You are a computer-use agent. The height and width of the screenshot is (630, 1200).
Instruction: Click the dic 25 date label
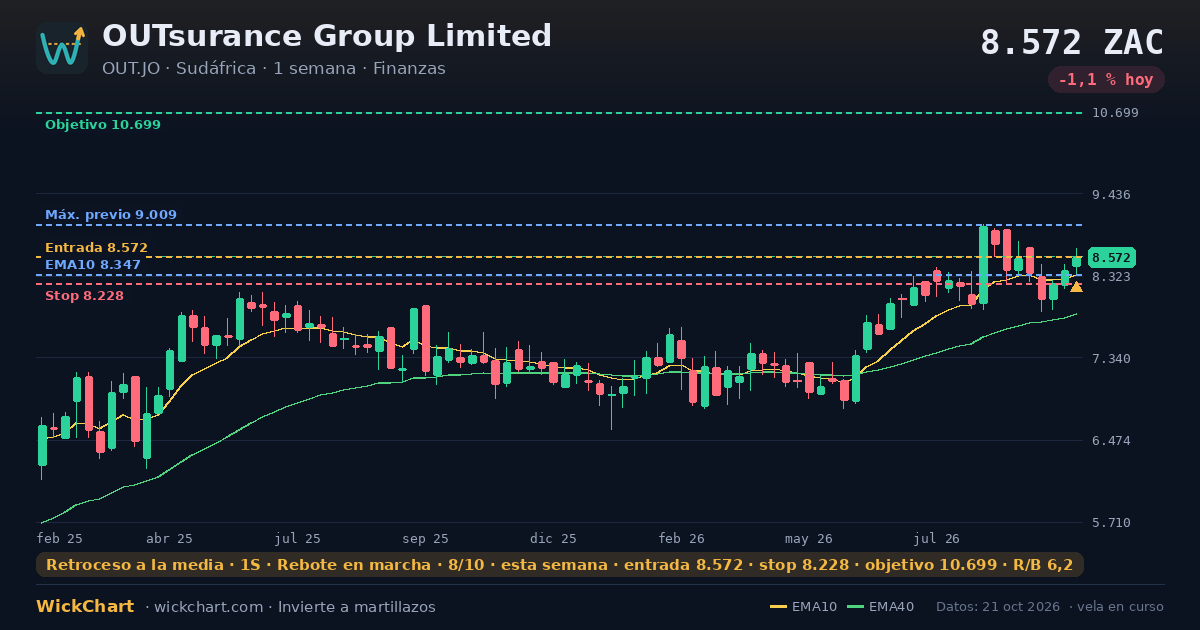coord(554,539)
